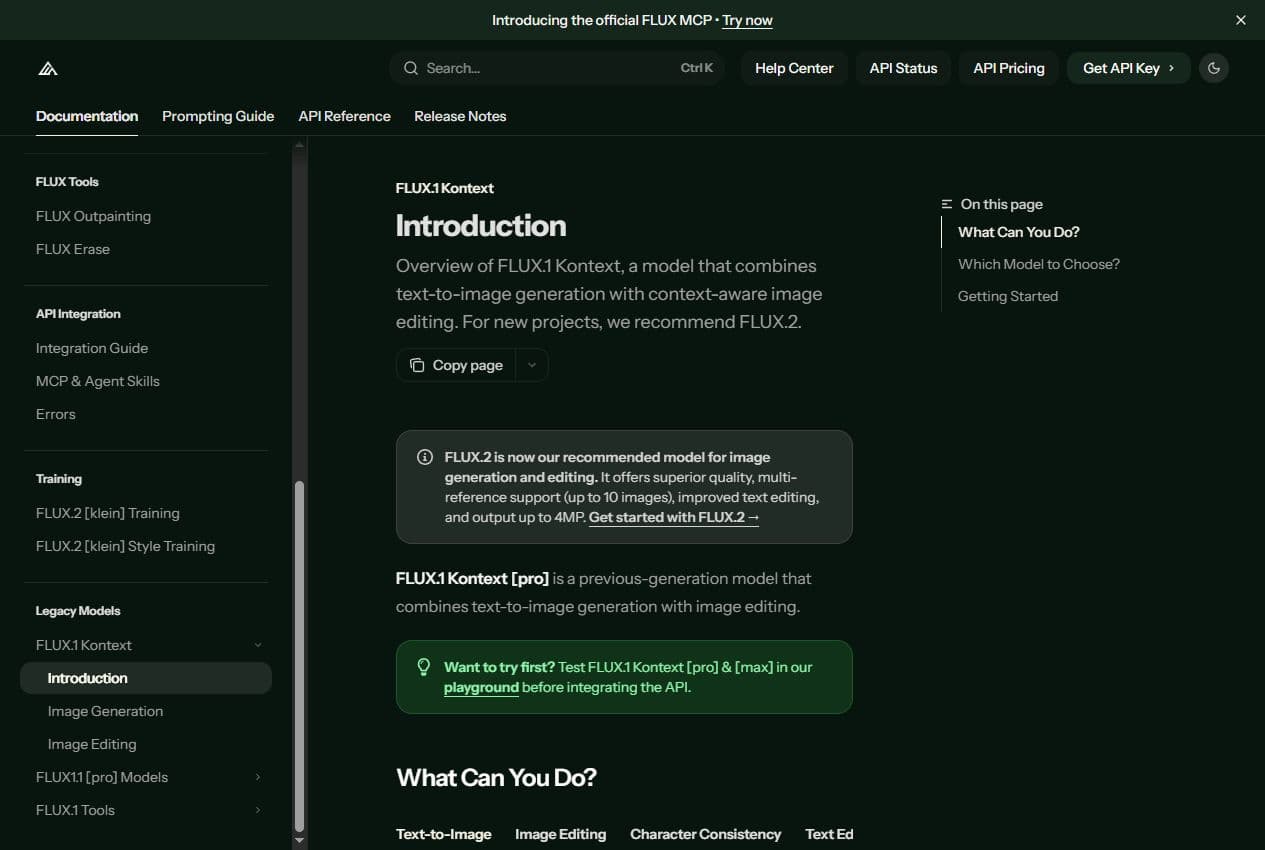The image size is (1265, 850).
Task: Click the What Can You Do? heading
Action: coord(496,778)
